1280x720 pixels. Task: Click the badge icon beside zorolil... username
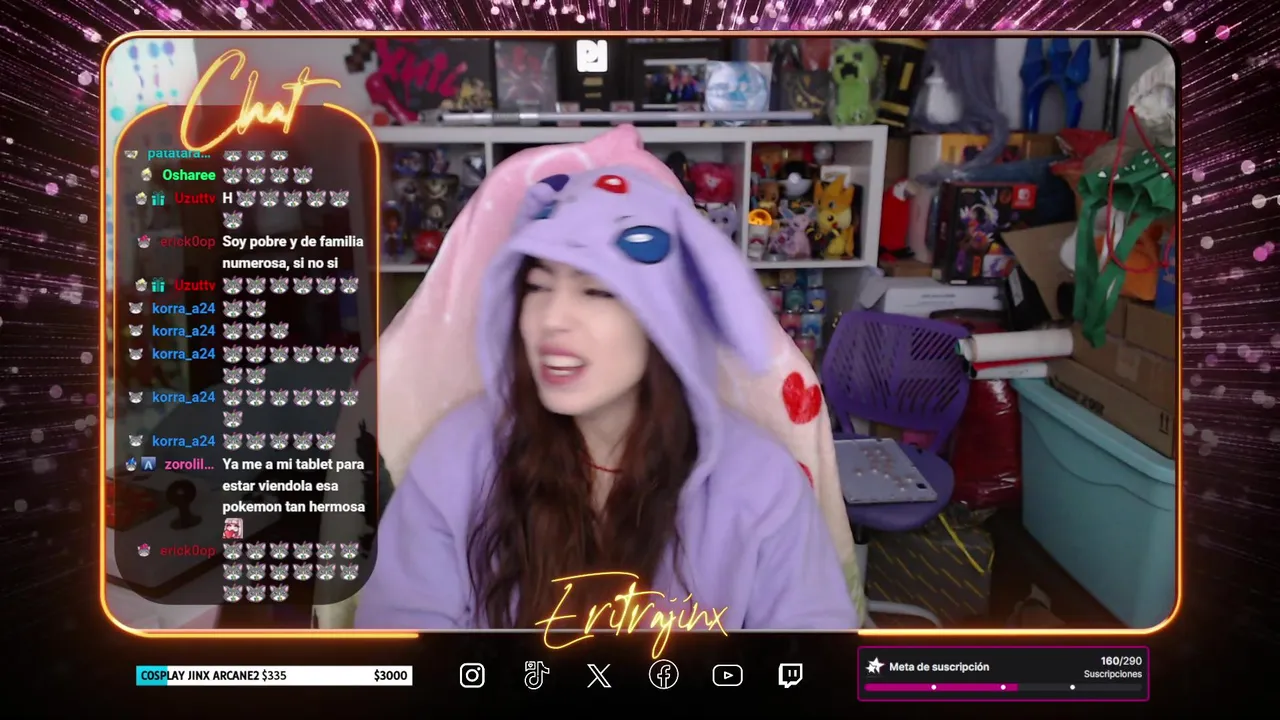148,464
